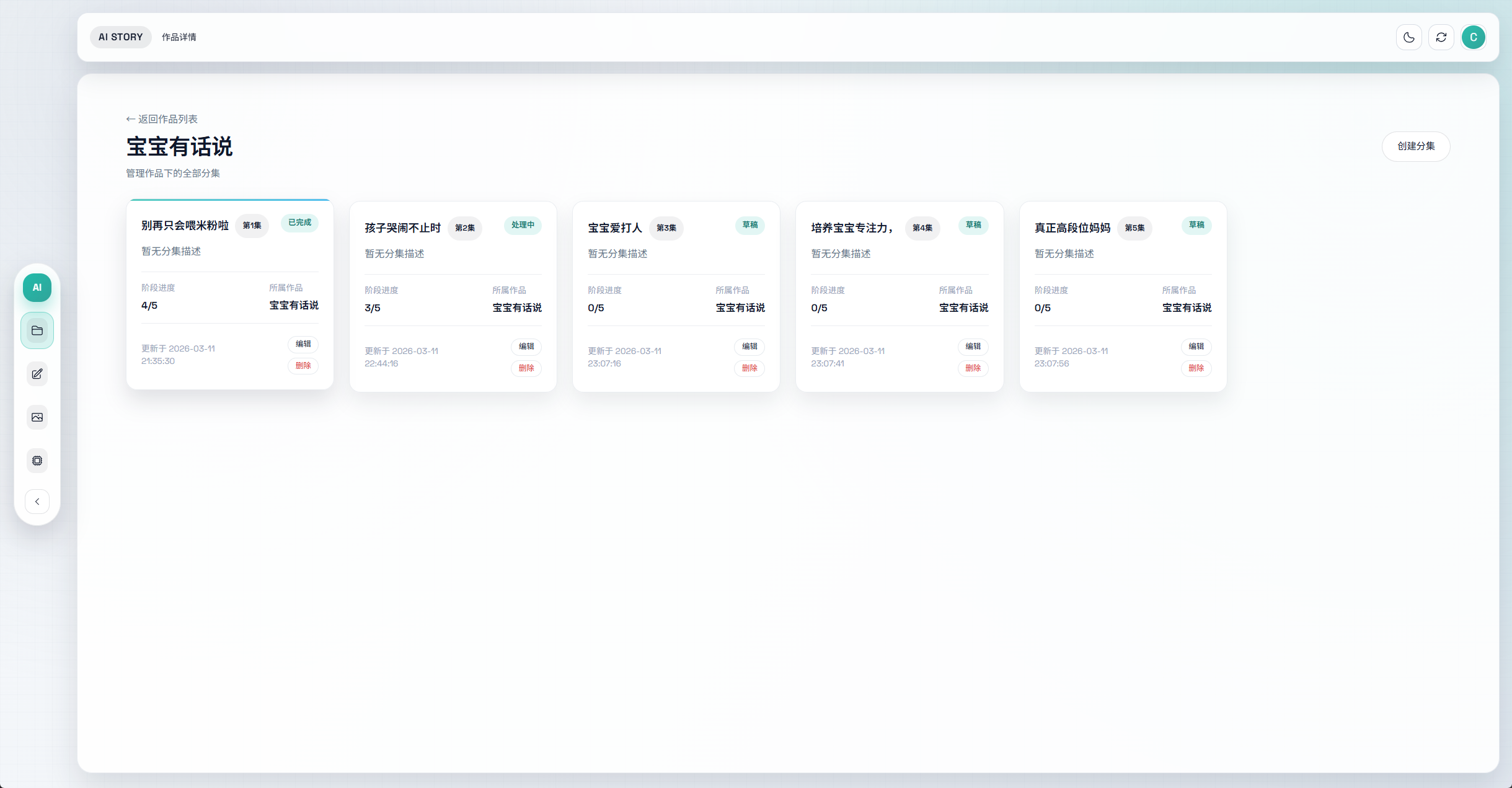Click 管理作品下的全部分集 subtitle
The width and height of the screenshot is (1512, 788).
pos(173,174)
